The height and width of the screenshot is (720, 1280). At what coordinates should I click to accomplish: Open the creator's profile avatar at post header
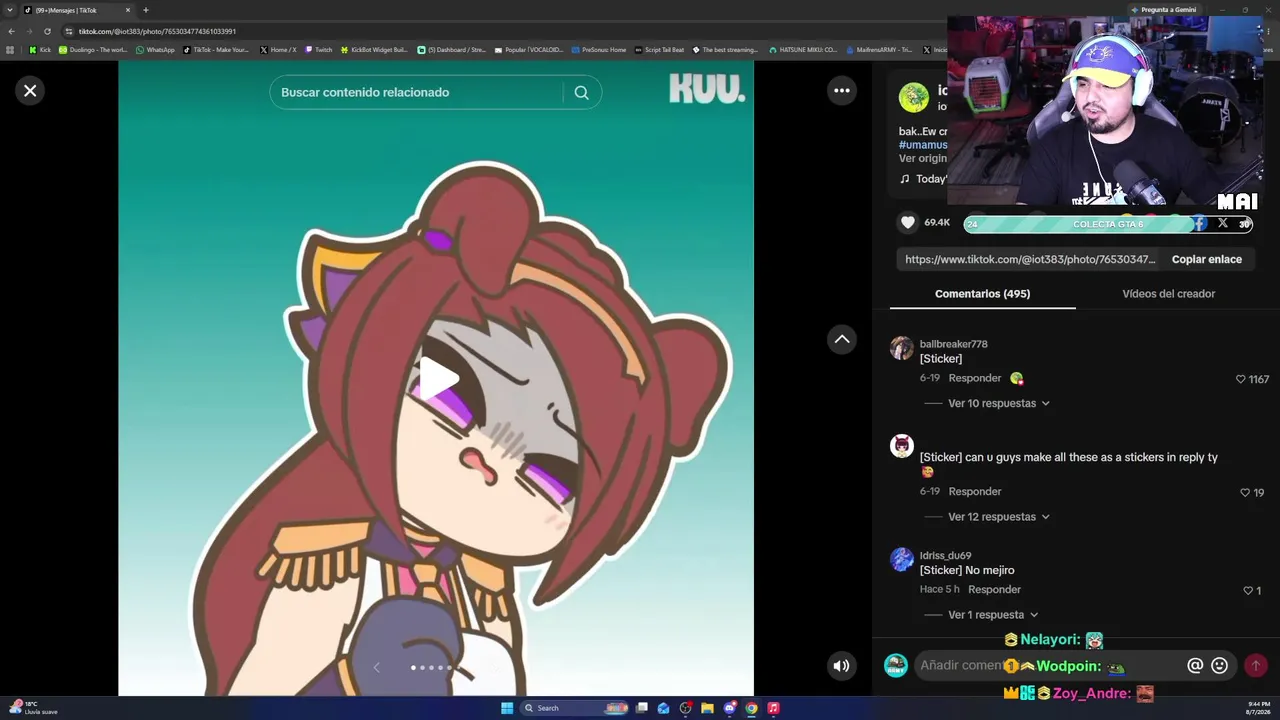coord(914,98)
